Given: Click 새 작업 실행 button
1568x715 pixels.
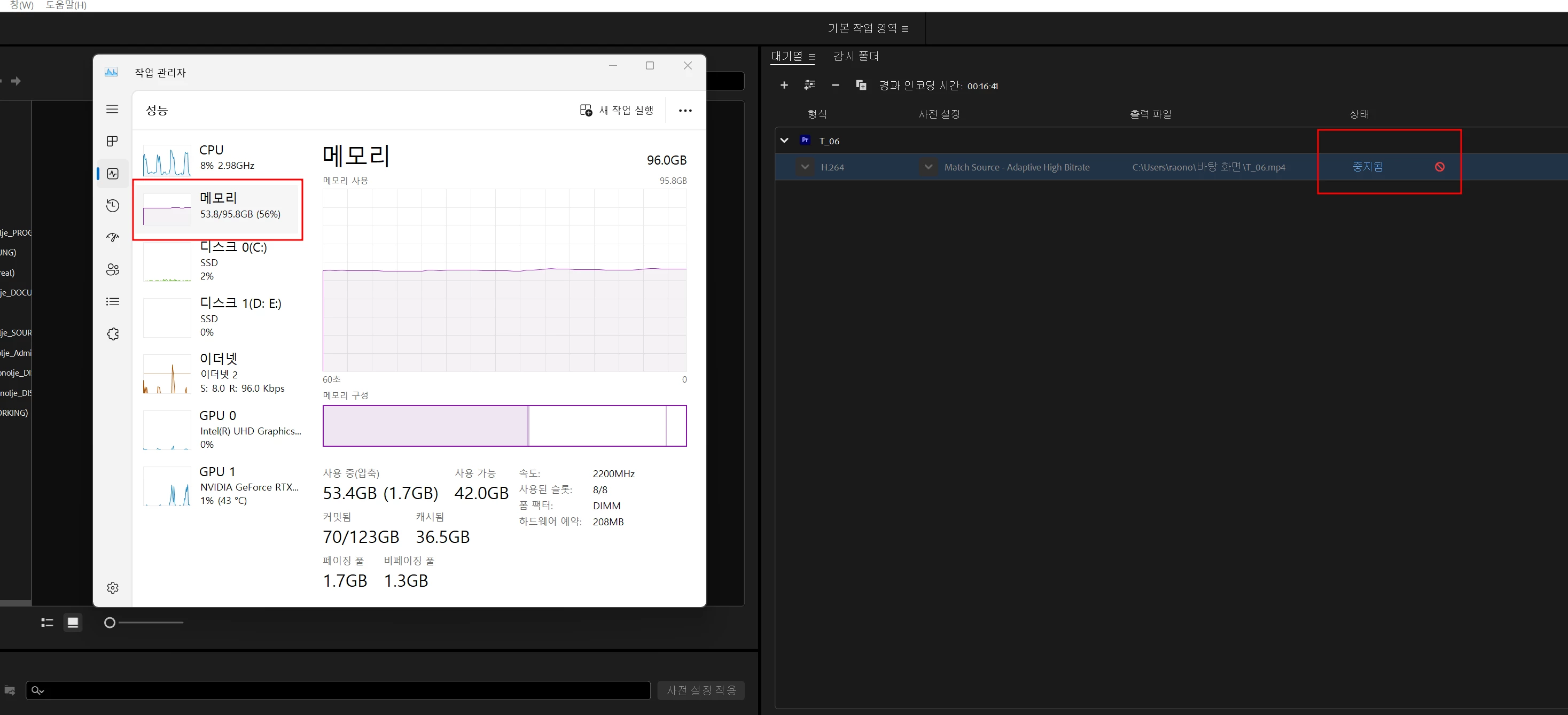Looking at the screenshot, I should coord(617,110).
